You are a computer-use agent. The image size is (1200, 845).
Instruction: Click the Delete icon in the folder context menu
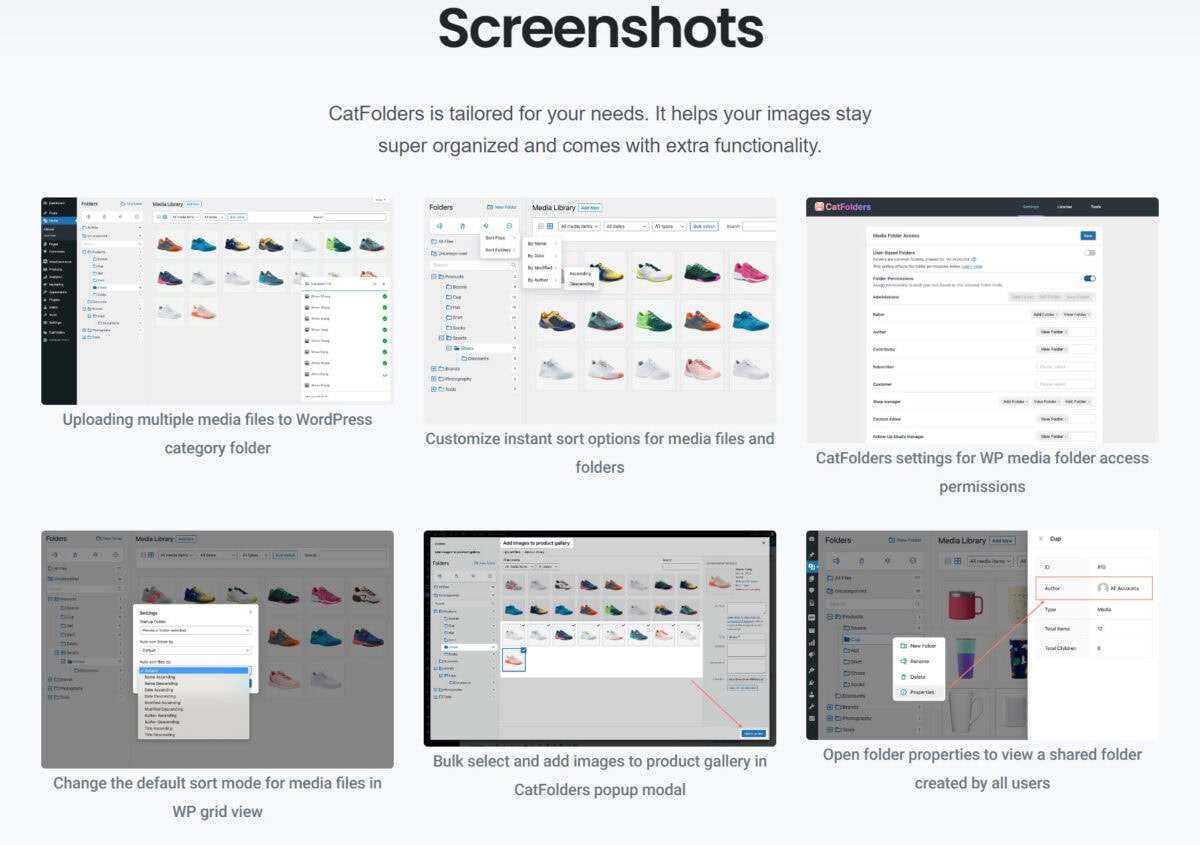point(904,677)
